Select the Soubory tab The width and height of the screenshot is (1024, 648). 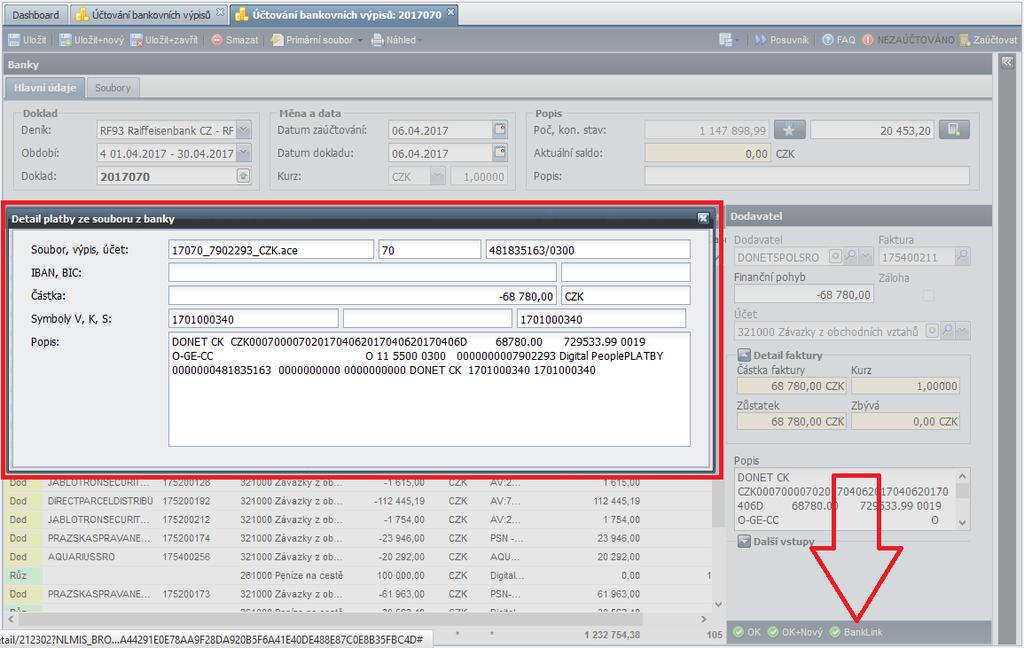[112, 88]
